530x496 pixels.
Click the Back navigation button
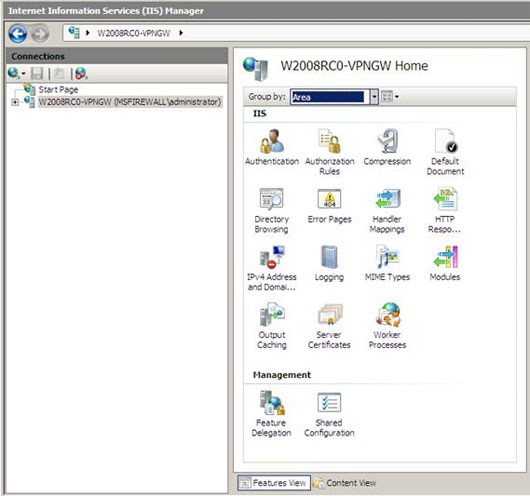point(18,33)
